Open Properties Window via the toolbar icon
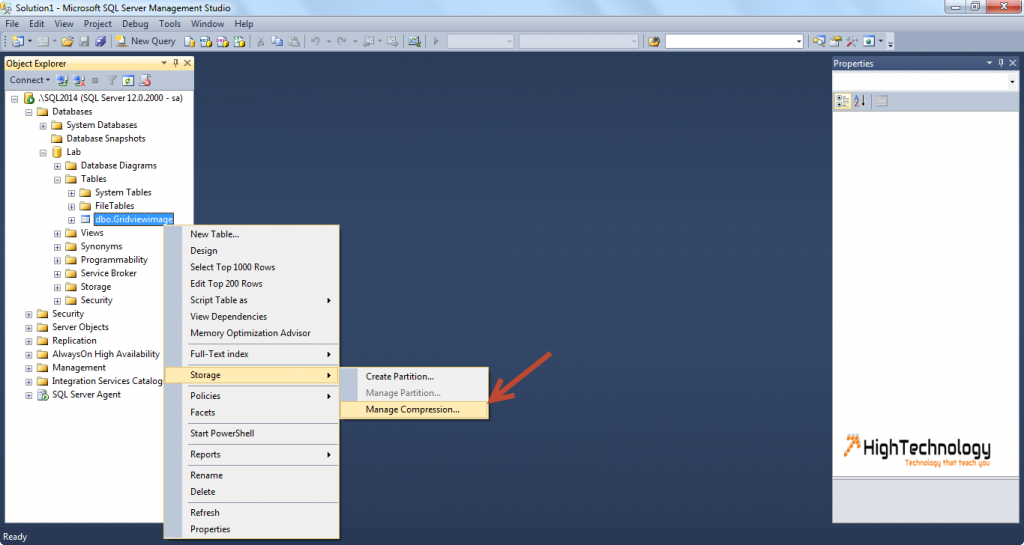This screenshot has width=1024, height=545. tap(835, 41)
